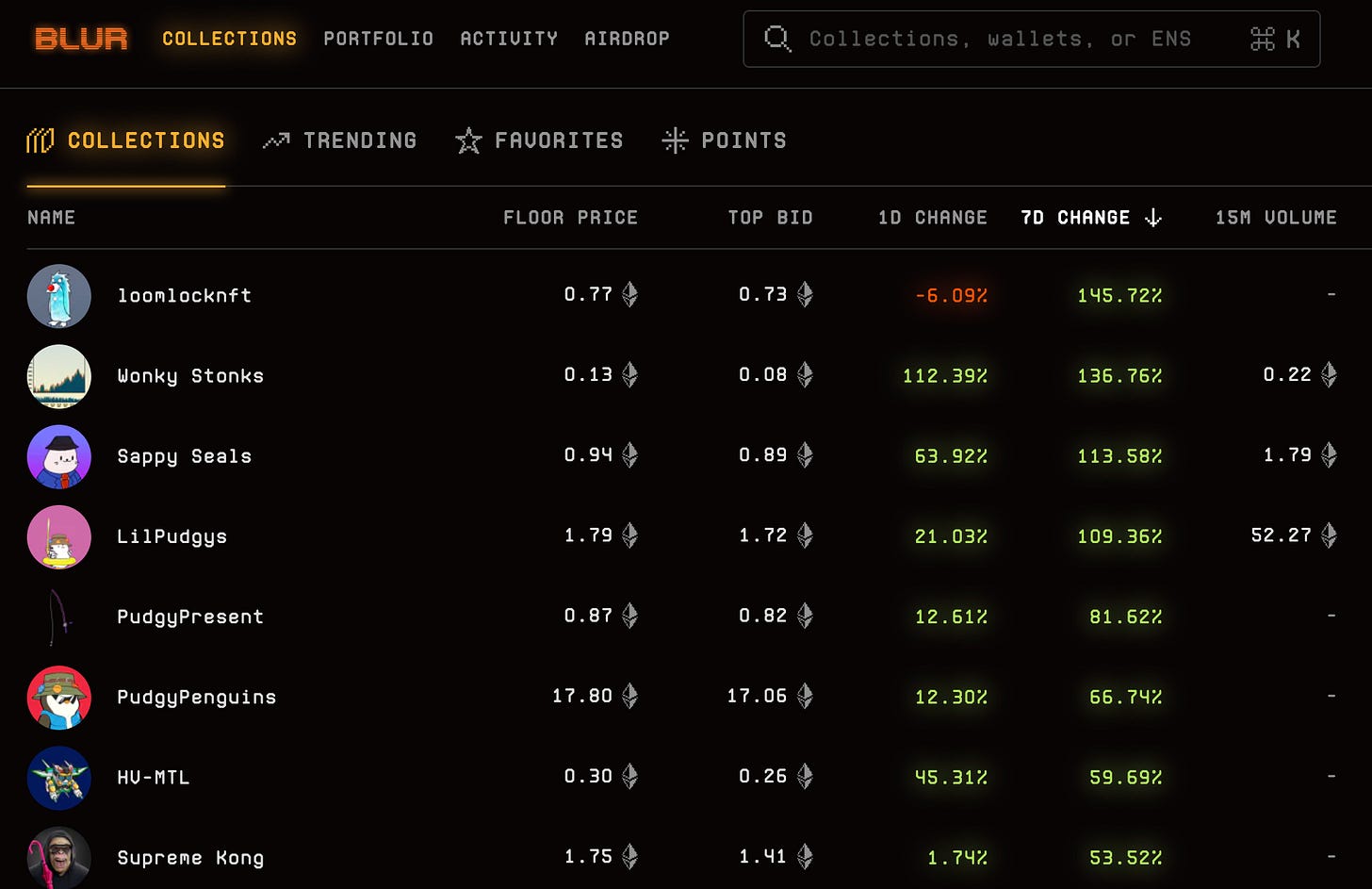Open the Sappy Seals collection
Screen dimensions: 1372x889
pyautogui.click(x=184, y=456)
